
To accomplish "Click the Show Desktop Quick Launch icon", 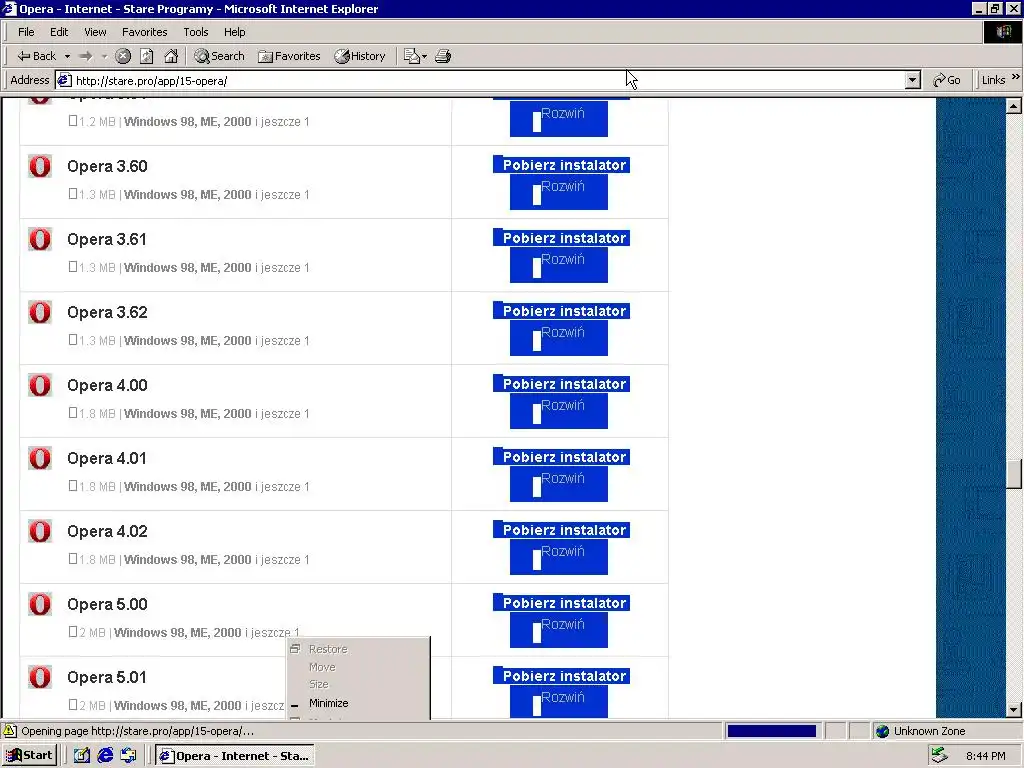I will point(82,756).
